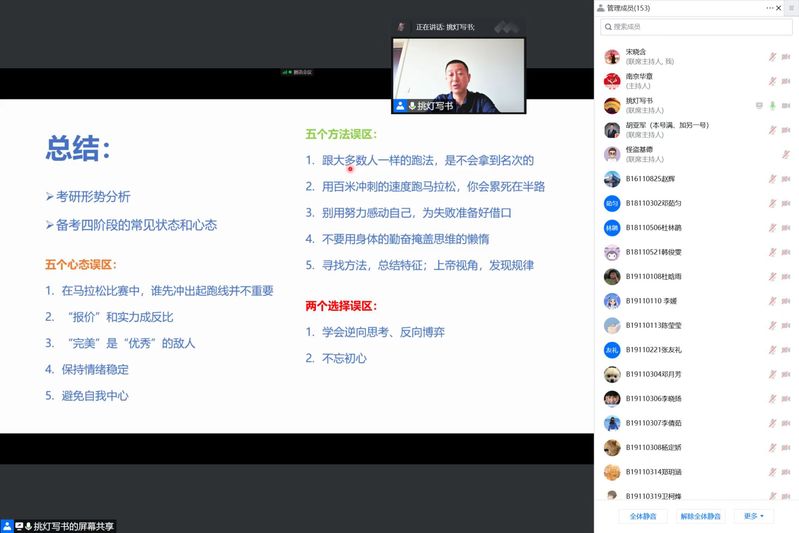The width and height of the screenshot is (799, 533).
Task: Unmute 宋晓含's microphone icon
Action: coord(772,56)
